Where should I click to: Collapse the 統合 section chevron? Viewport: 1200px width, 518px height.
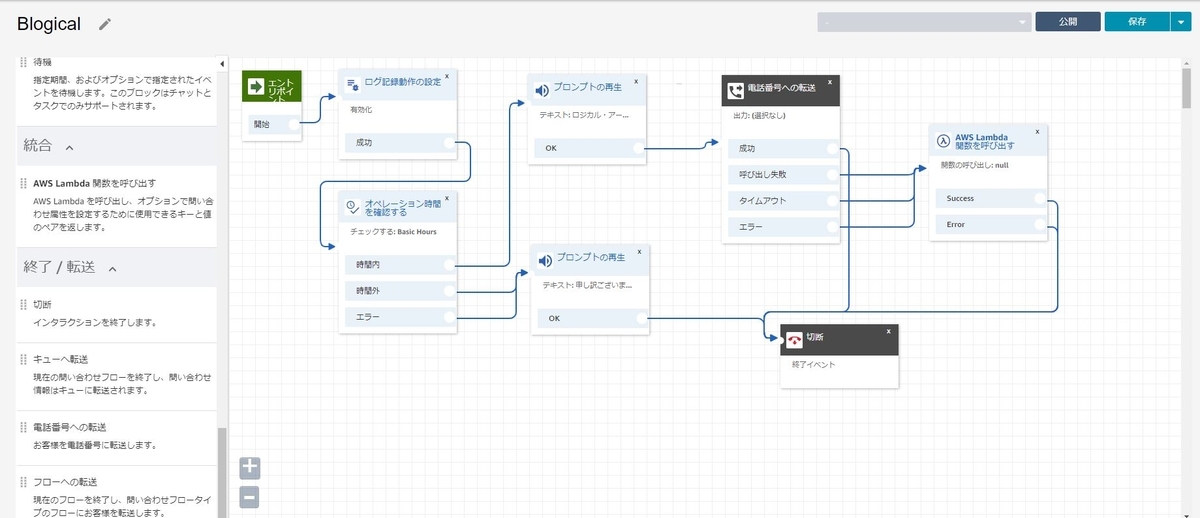coord(70,147)
